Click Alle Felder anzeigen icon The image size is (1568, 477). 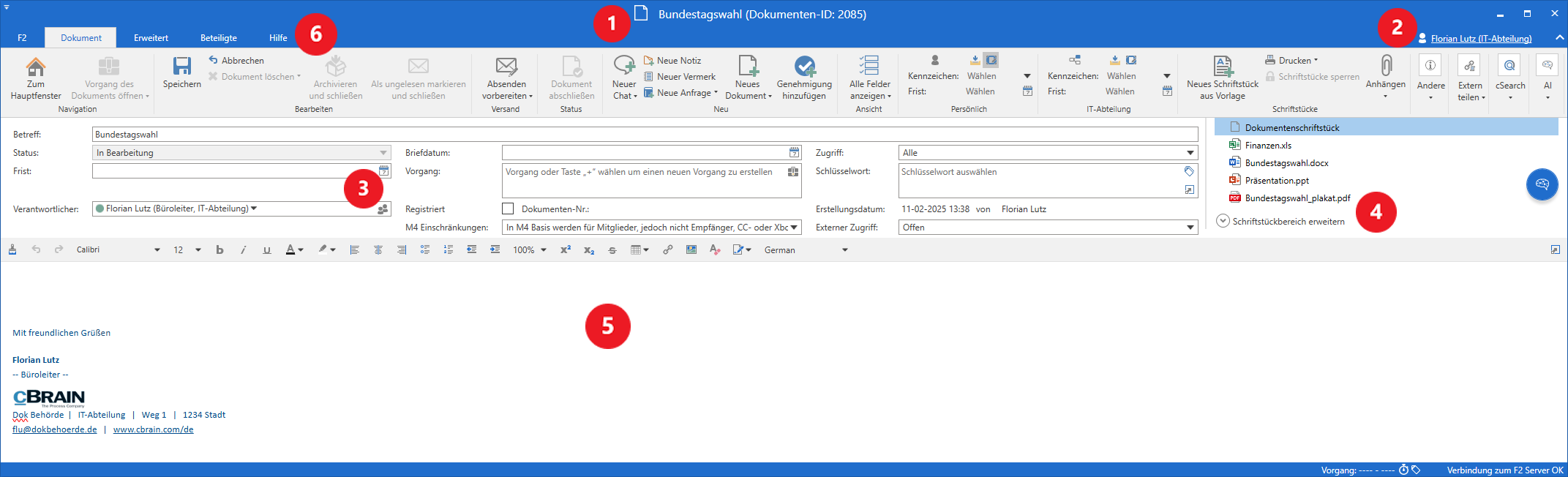(x=869, y=66)
